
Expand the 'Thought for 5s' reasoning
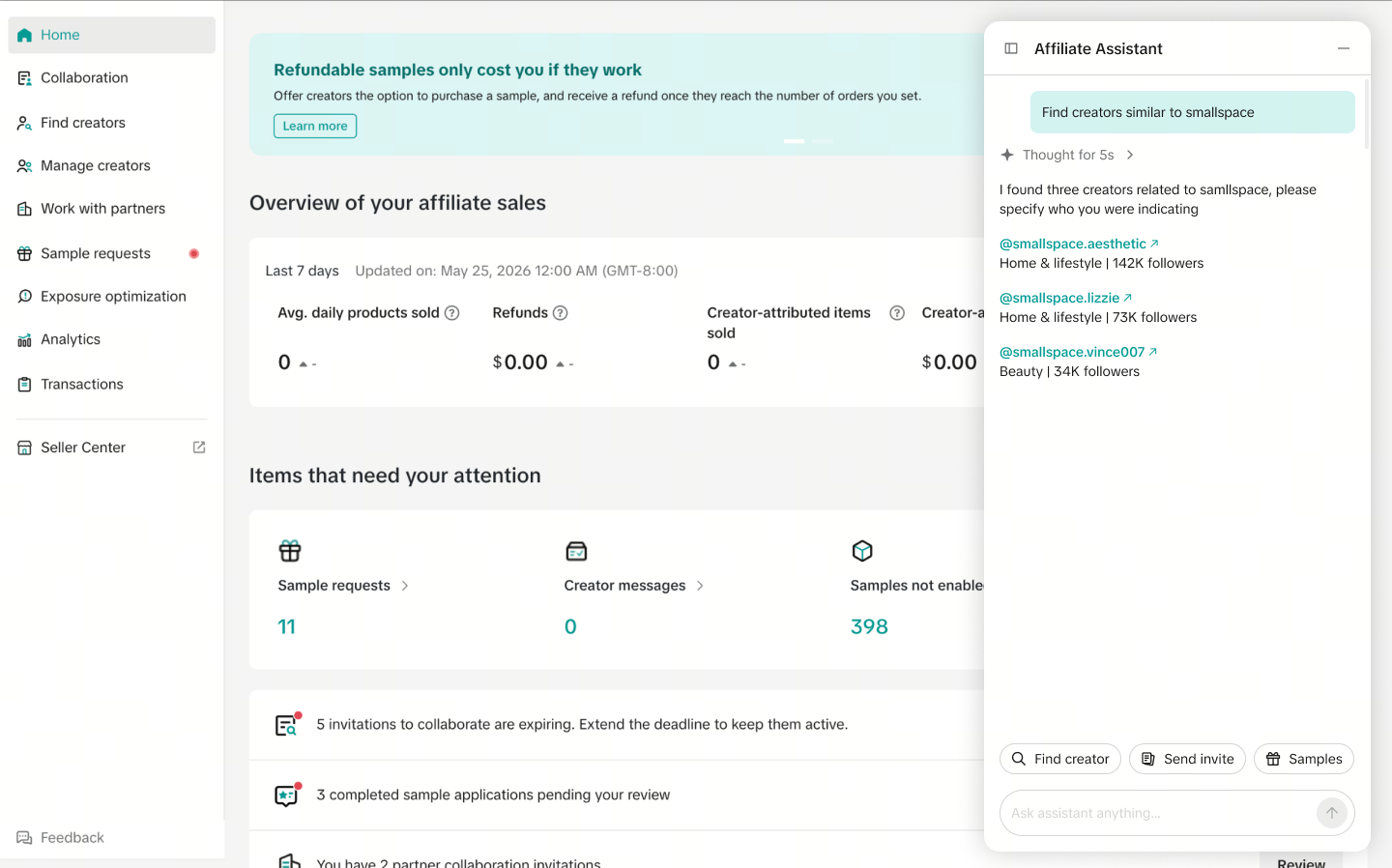1068,155
